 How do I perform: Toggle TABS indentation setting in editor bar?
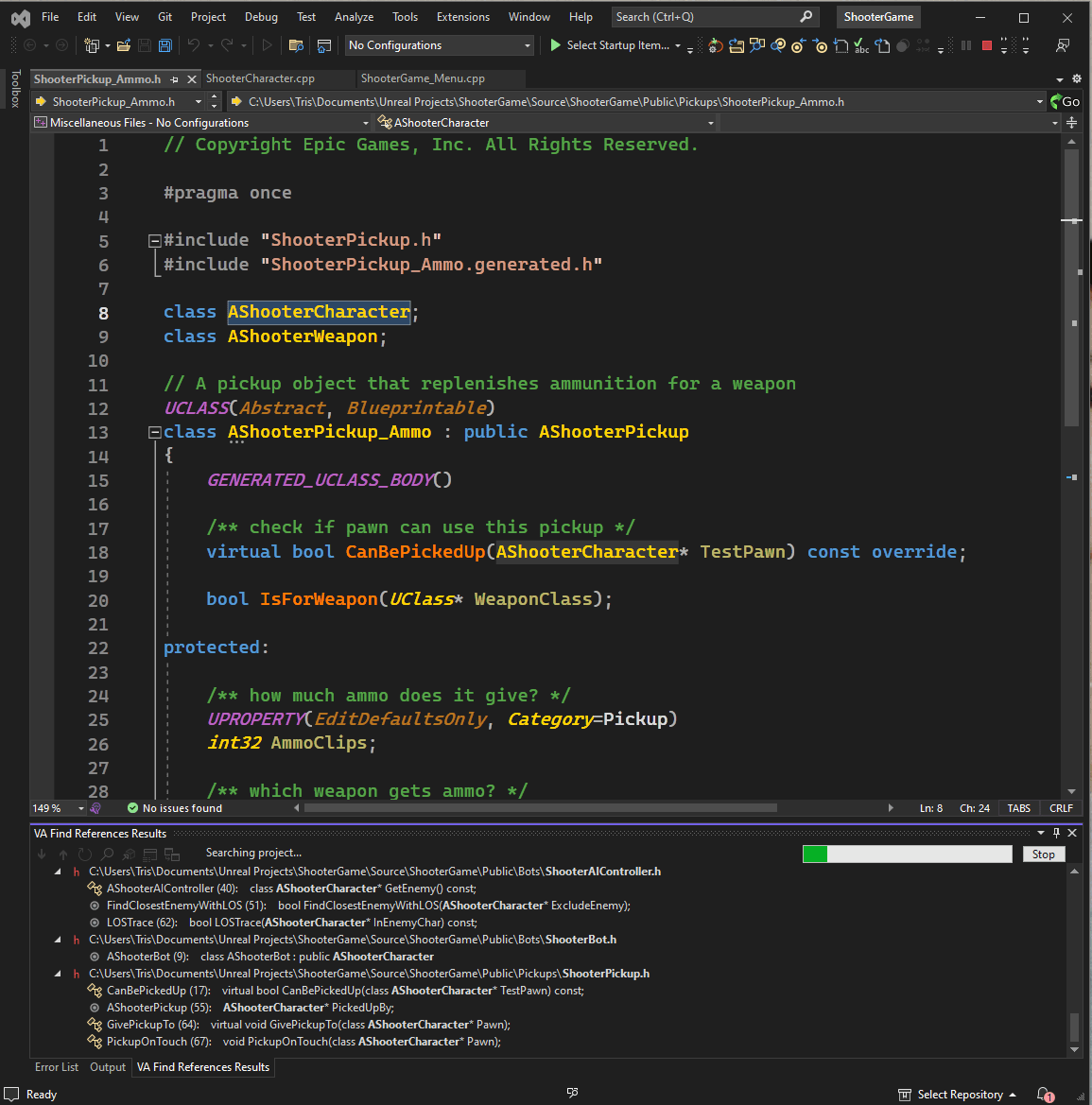tap(1018, 808)
